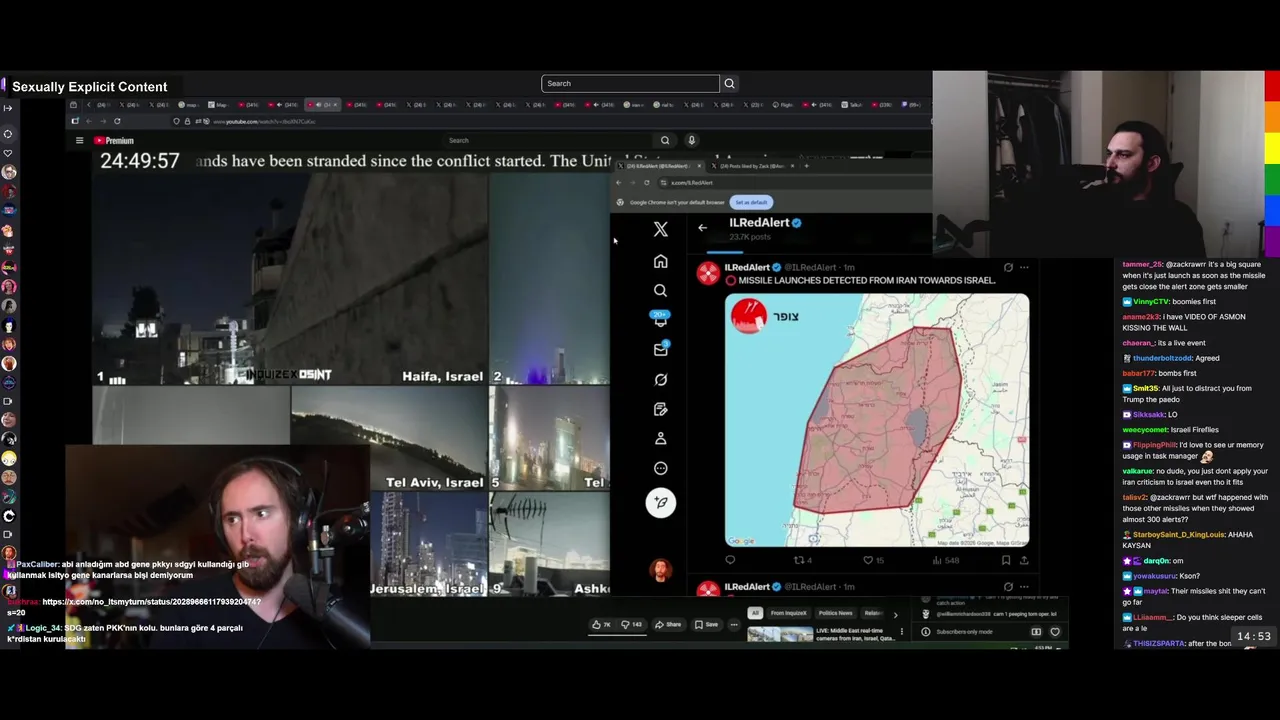This screenshot has height=720, width=1280.
Task: Click heart reaction in live chat
Action: pos(1055,632)
